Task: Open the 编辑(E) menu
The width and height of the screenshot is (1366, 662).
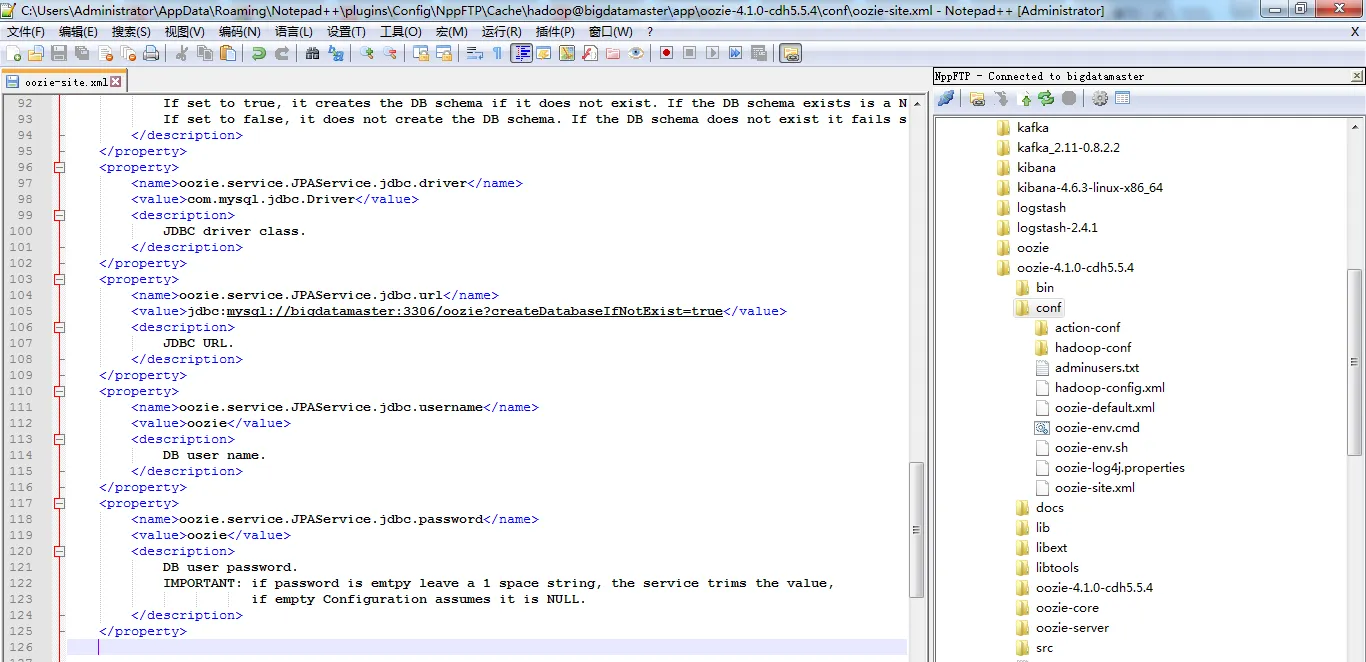Action: coord(78,32)
